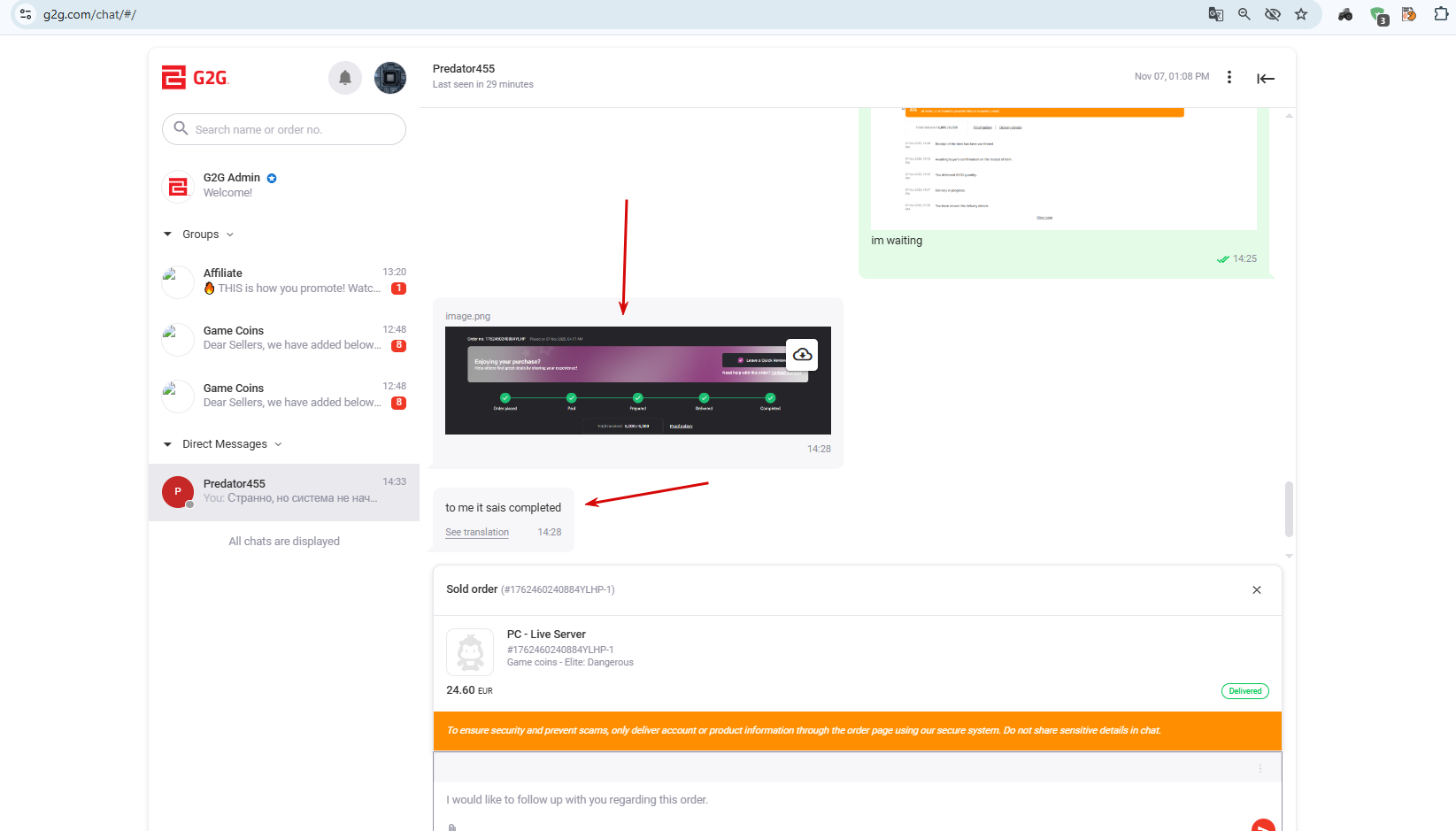This screenshot has width=1456, height=831.
Task: Open message box three-dot options
Action: point(1260,769)
